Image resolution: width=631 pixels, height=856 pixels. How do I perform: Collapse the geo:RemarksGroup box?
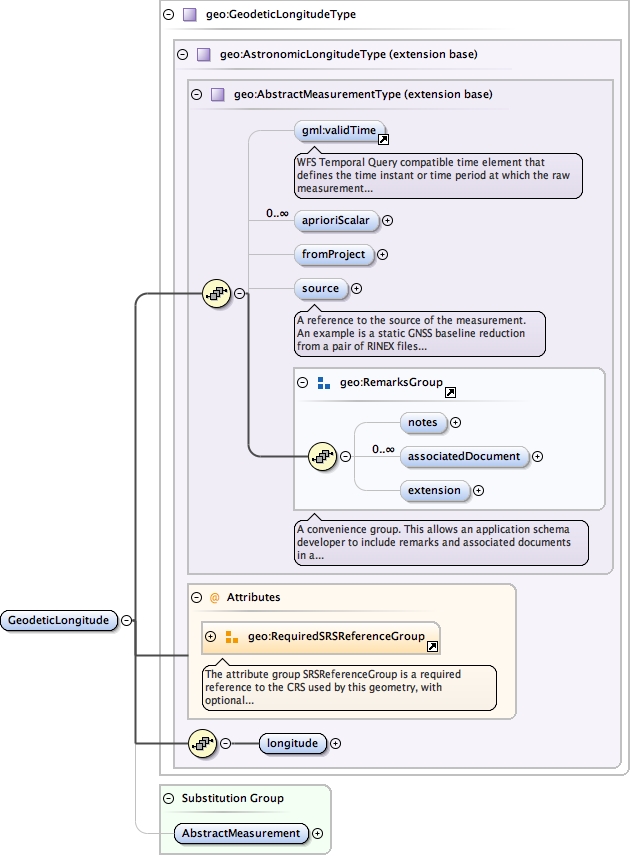tap(302, 383)
